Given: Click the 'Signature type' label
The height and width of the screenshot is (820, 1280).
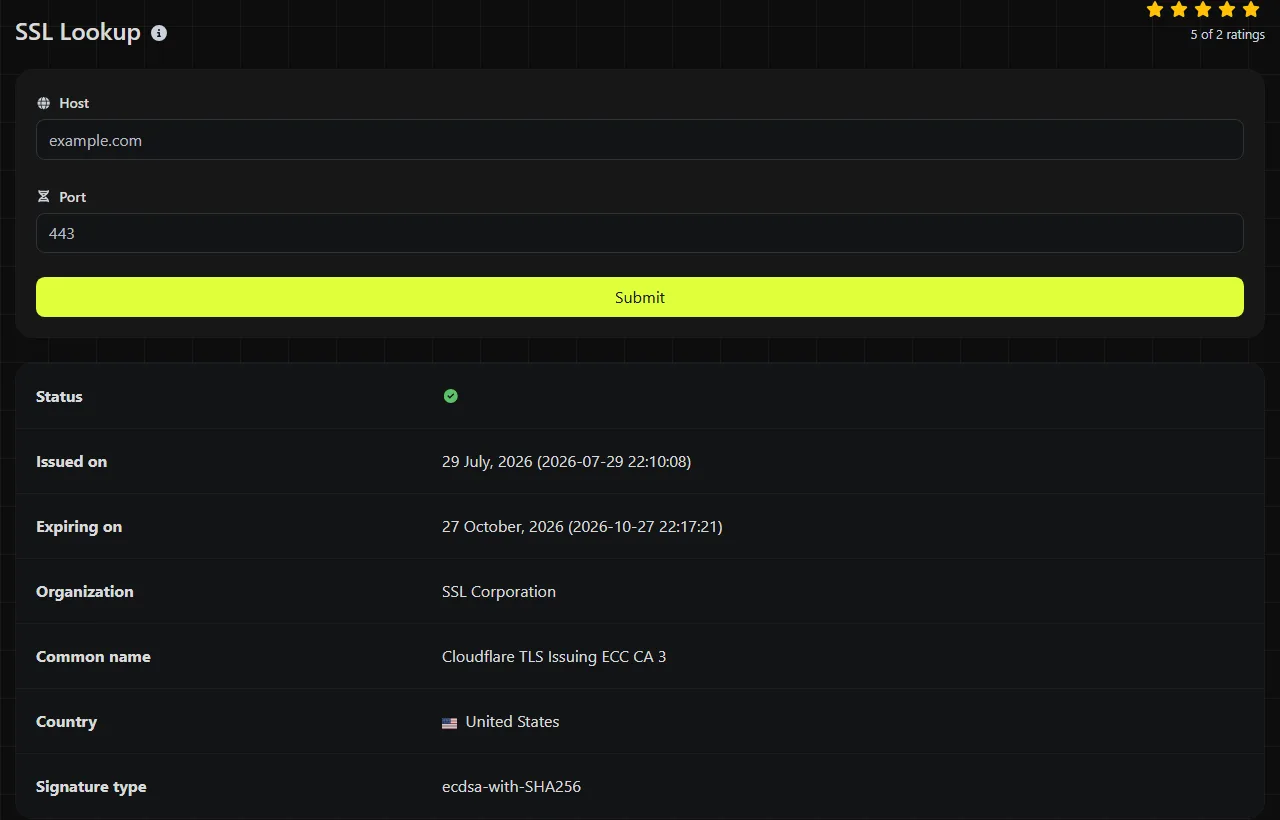Looking at the screenshot, I should coord(91,787).
